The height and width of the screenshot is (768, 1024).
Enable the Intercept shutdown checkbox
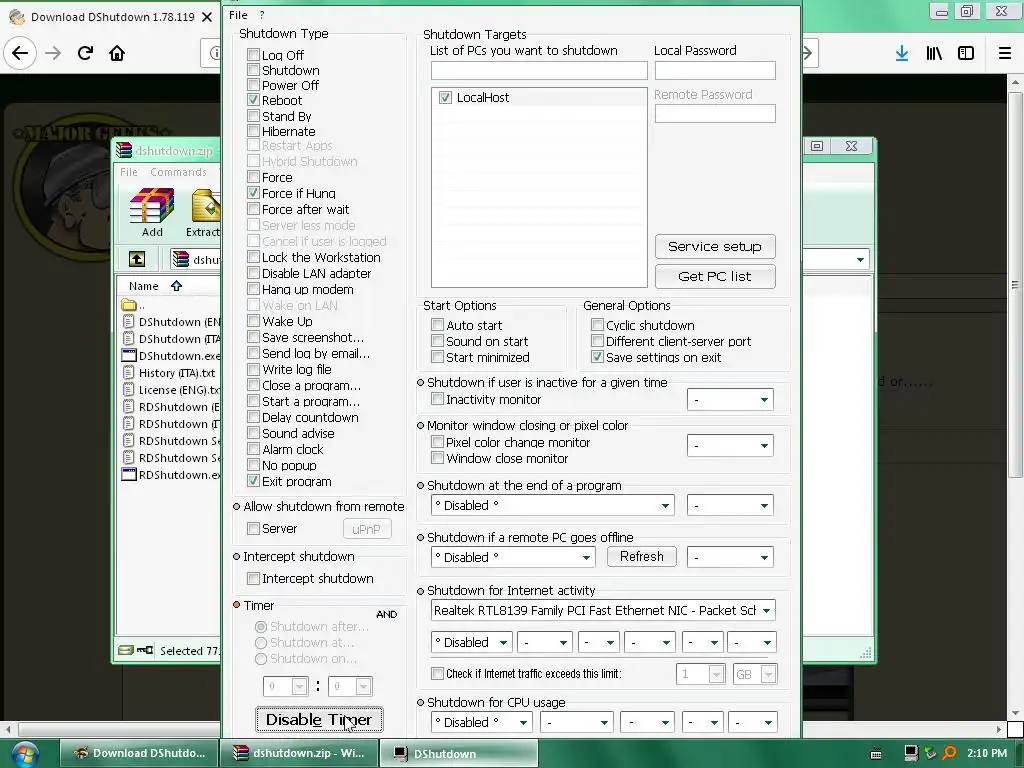tap(253, 578)
